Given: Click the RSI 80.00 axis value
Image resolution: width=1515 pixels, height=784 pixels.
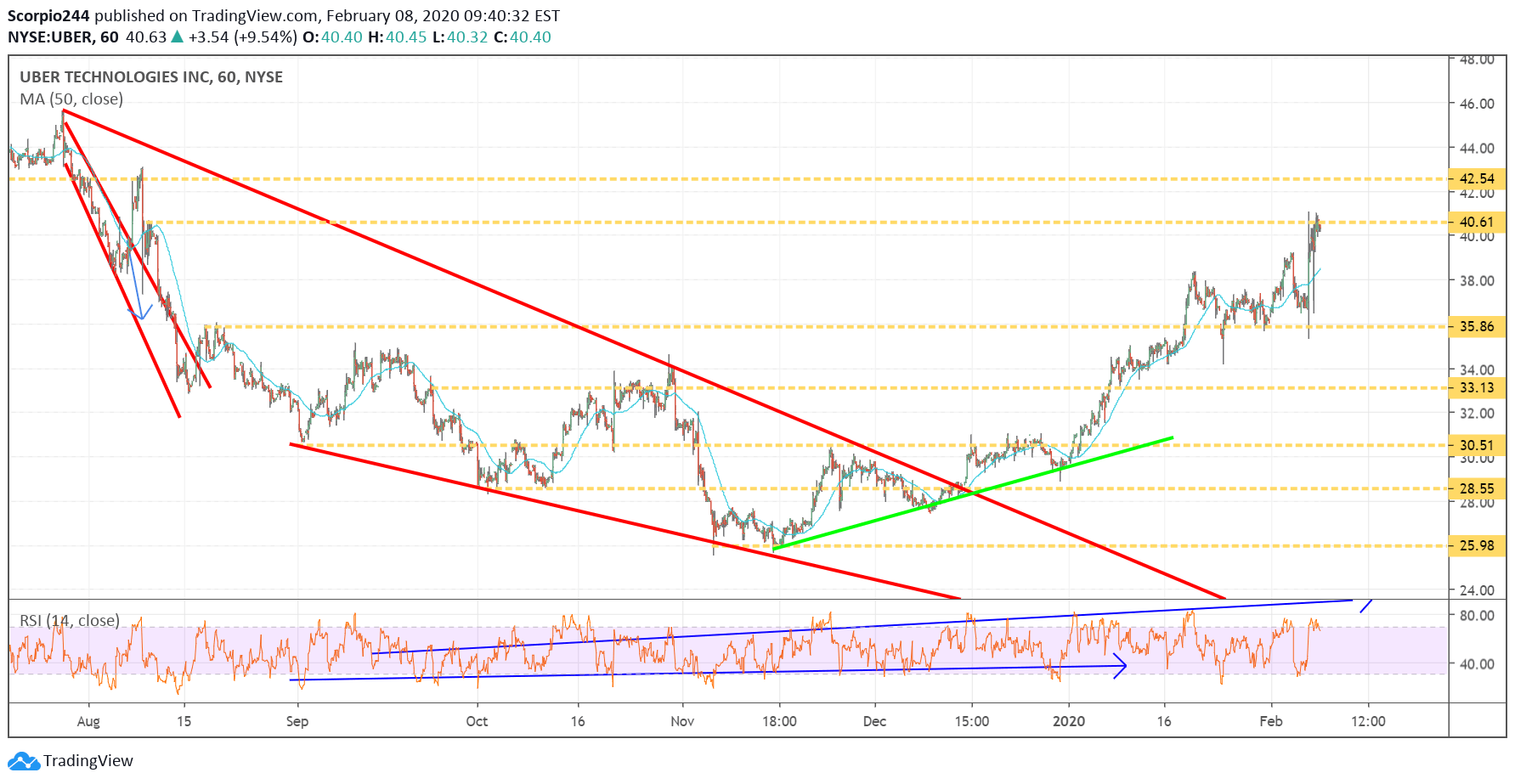Looking at the screenshot, I should point(1477,616).
